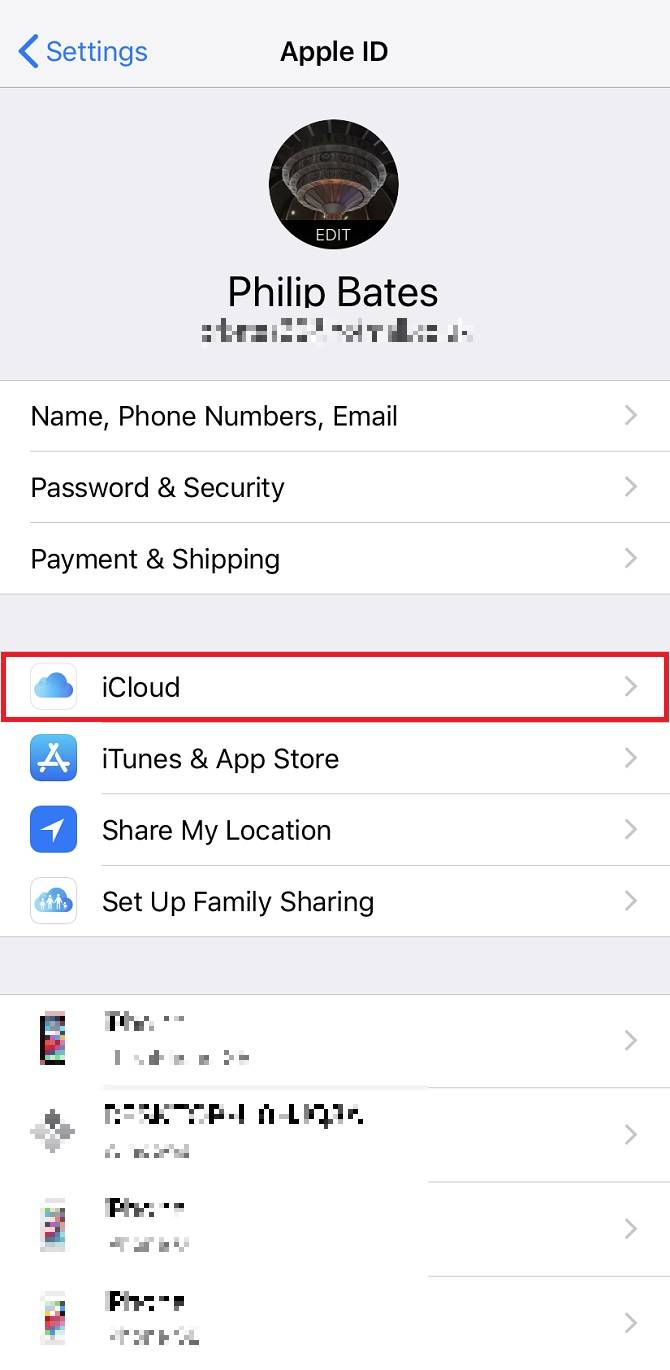Viewport: 670px width, 1370px height.
Task: Tap chevron beside Share My Location
Action: click(x=631, y=830)
